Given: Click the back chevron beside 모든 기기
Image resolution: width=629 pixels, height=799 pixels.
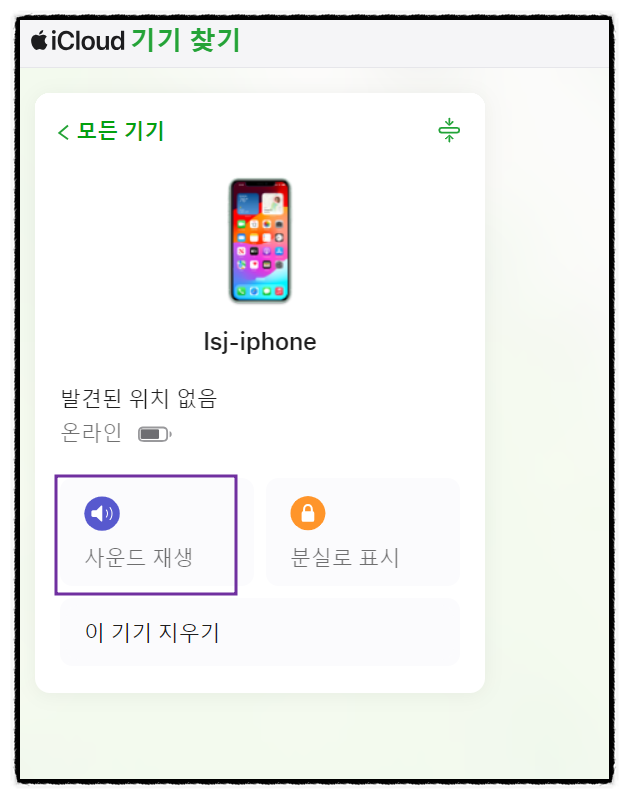Looking at the screenshot, I should (63, 132).
